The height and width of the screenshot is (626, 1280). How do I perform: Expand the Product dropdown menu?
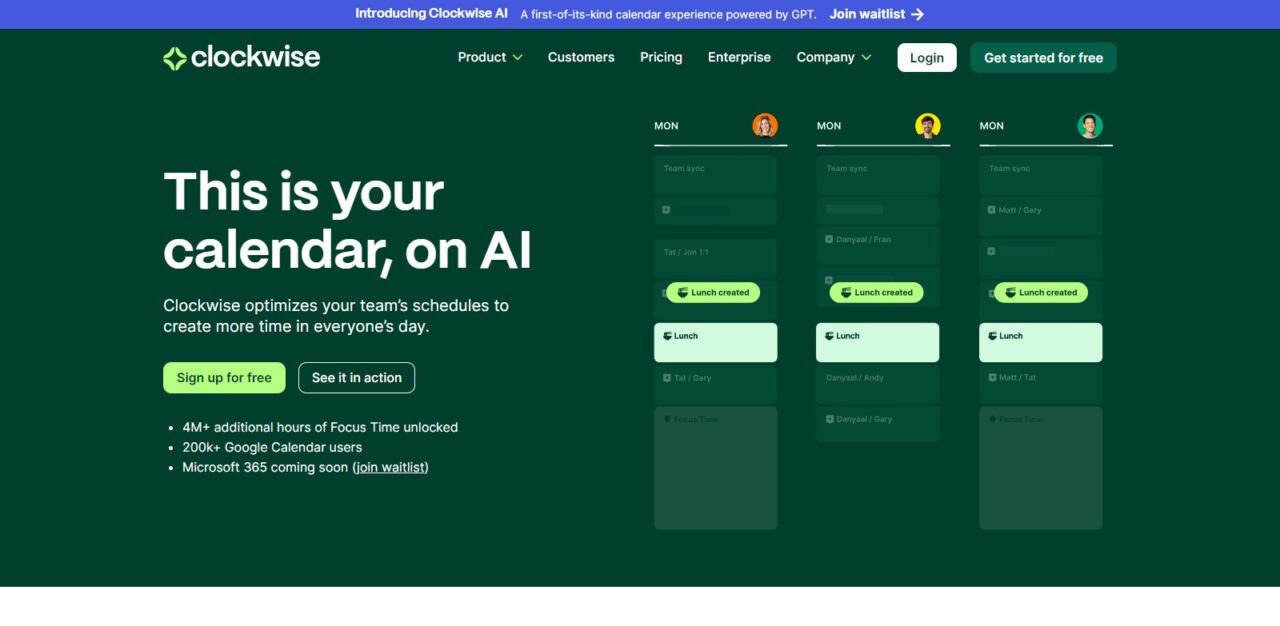[x=490, y=57]
